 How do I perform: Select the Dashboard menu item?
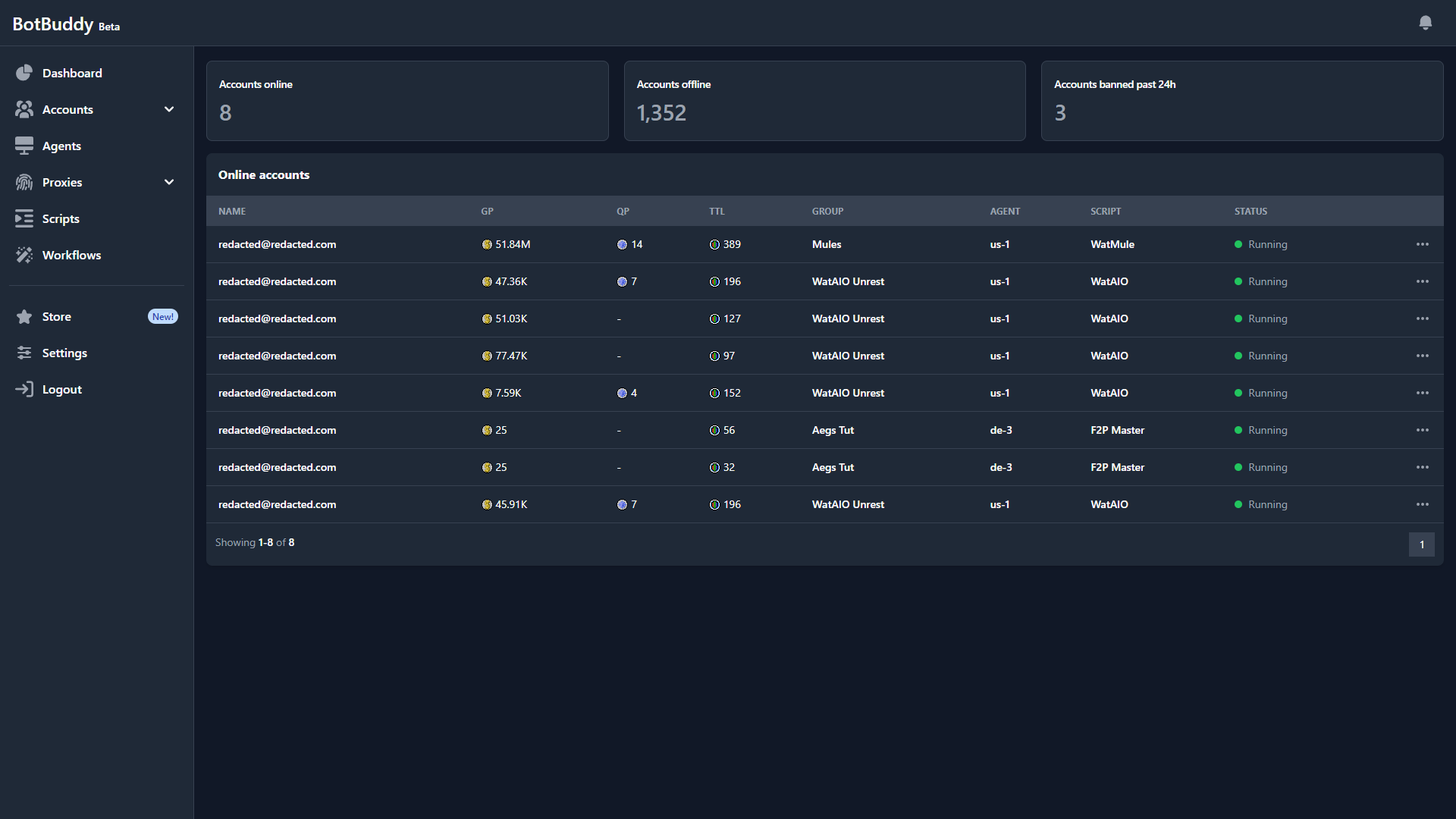[x=73, y=73]
